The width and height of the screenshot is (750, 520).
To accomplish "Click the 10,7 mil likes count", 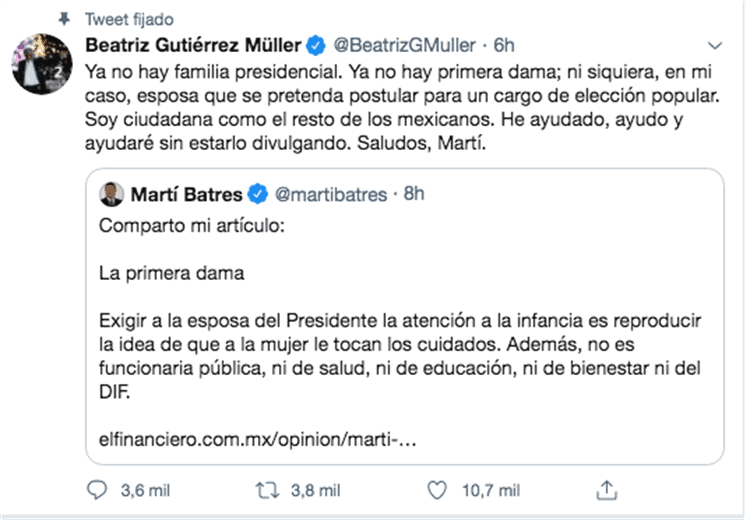I will [x=489, y=490].
